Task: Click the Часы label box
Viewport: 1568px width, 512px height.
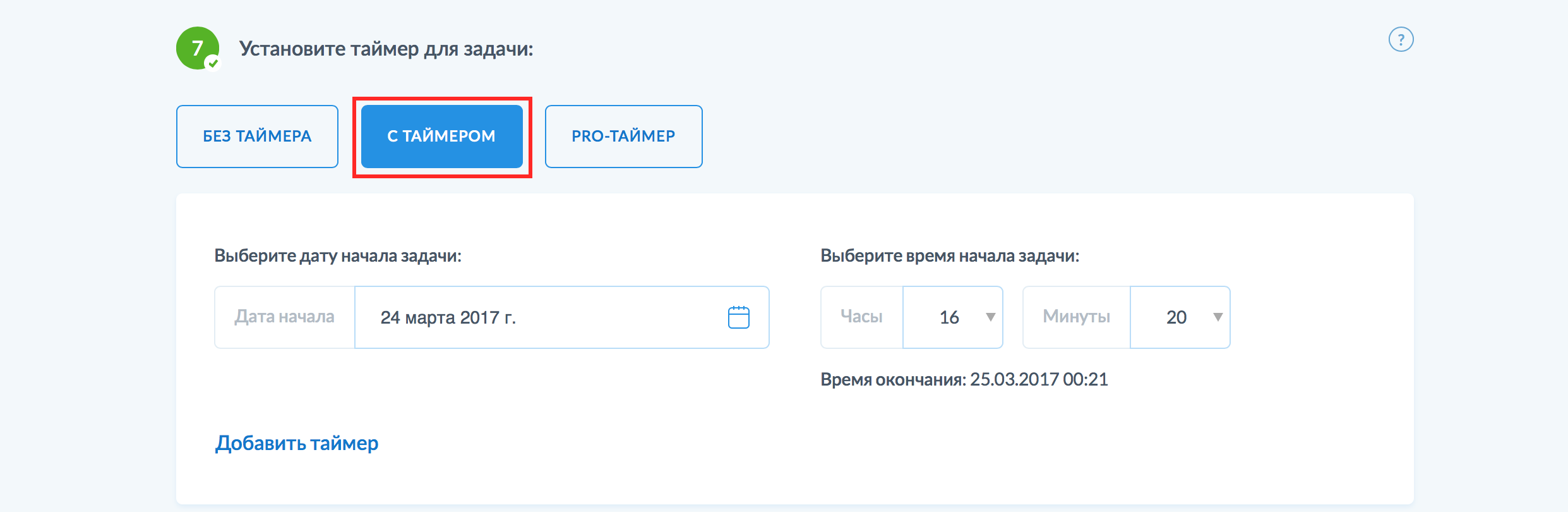Action: [862, 317]
